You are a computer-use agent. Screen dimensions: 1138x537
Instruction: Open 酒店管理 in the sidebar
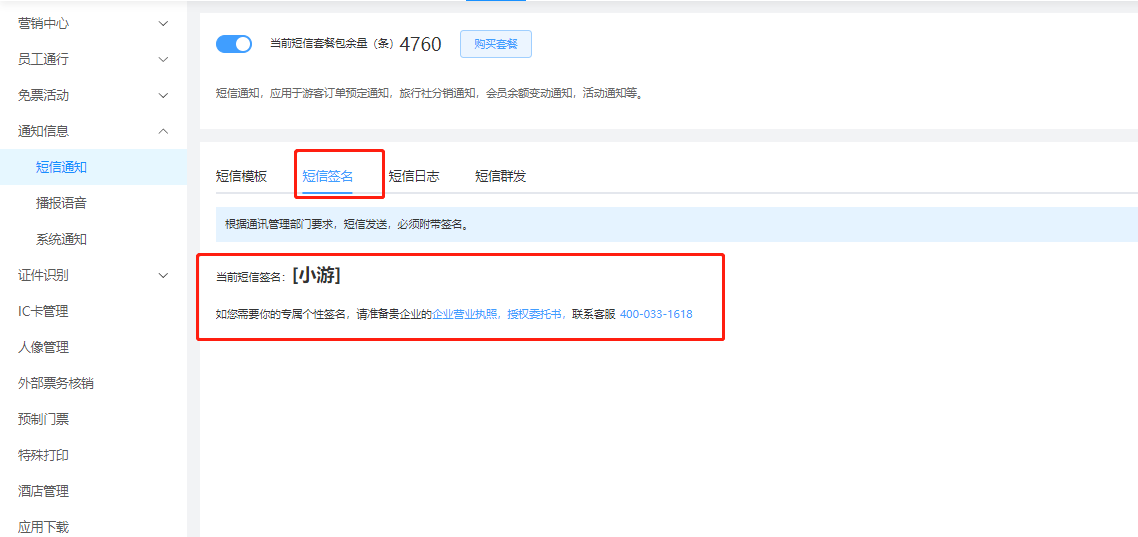point(43,491)
